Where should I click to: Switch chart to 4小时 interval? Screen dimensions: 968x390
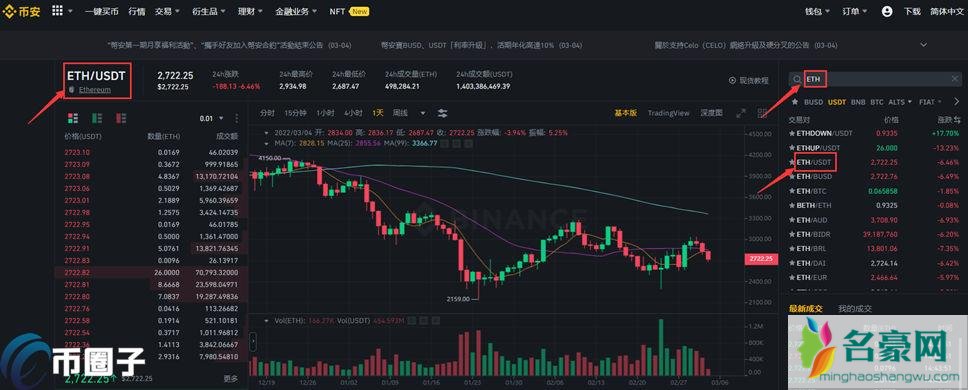click(353, 113)
